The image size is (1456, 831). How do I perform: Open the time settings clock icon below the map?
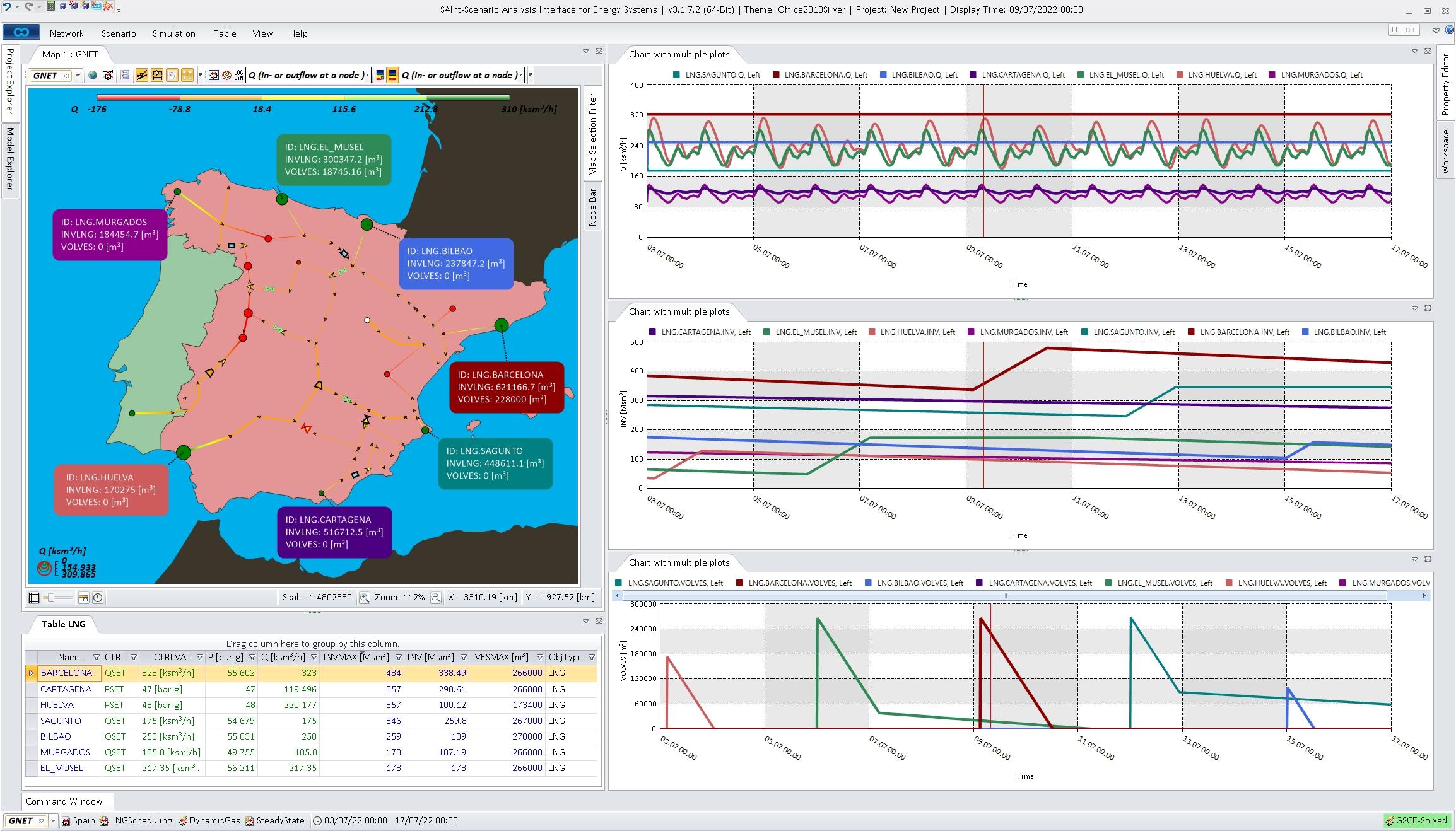(98, 598)
